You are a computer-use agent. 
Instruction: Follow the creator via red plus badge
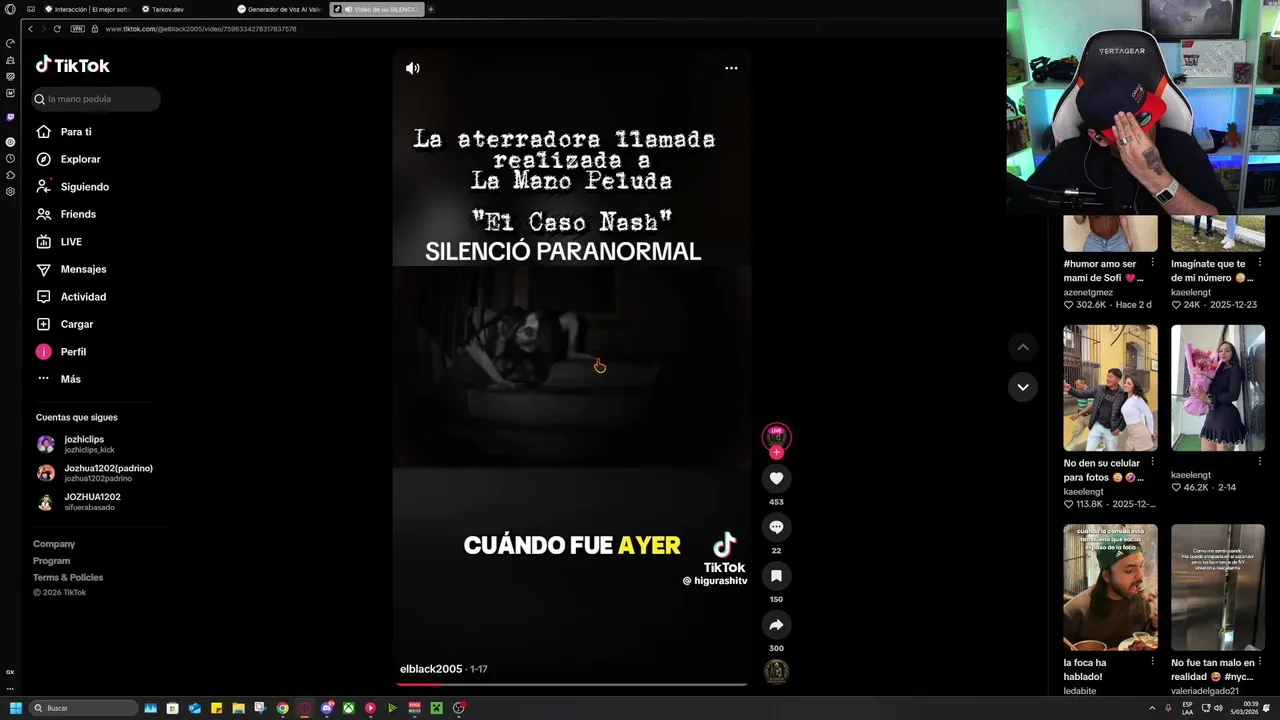coord(776,452)
